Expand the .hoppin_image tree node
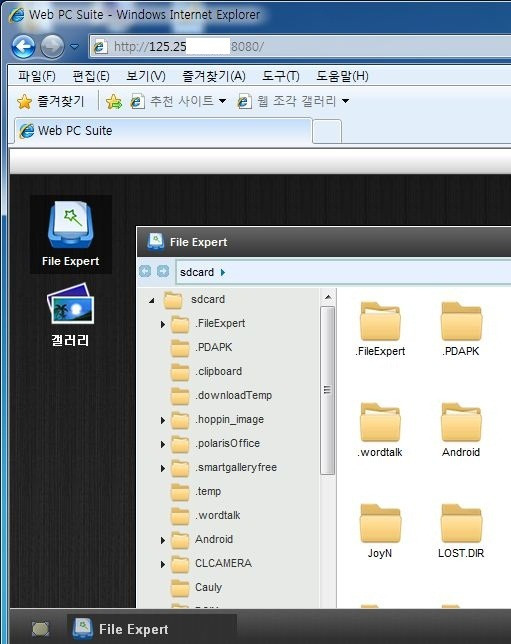The height and width of the screenshot is (644, 511). tap(163, 420)
